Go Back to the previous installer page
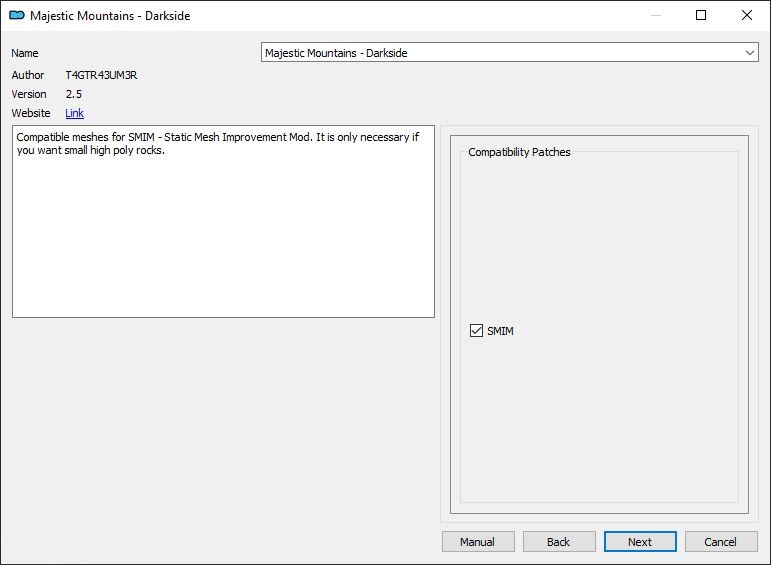The image size is (771, 565). click(x=559, y=541)
